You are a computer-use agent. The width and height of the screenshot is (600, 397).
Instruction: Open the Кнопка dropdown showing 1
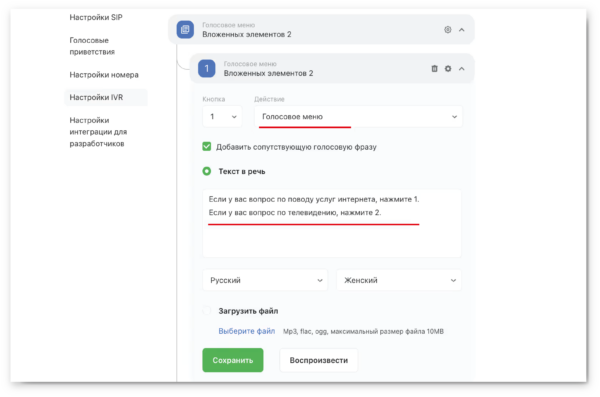[222, 116]
